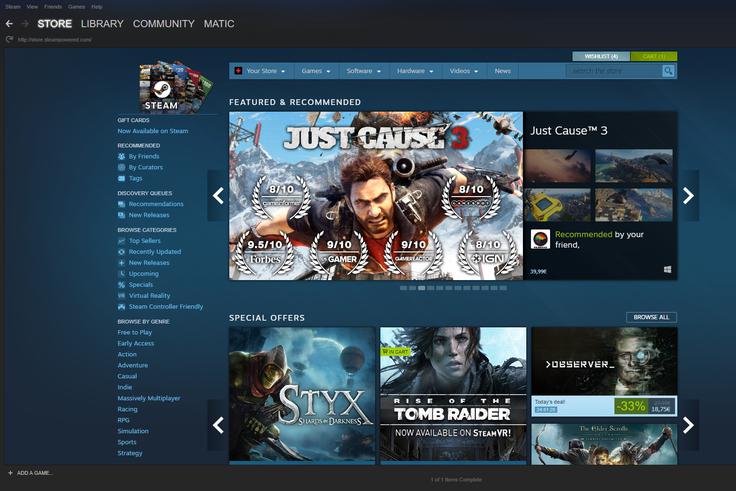Click the Recommendations queue icon
This screenshot has height=491, width=736.
pos(122,204)
